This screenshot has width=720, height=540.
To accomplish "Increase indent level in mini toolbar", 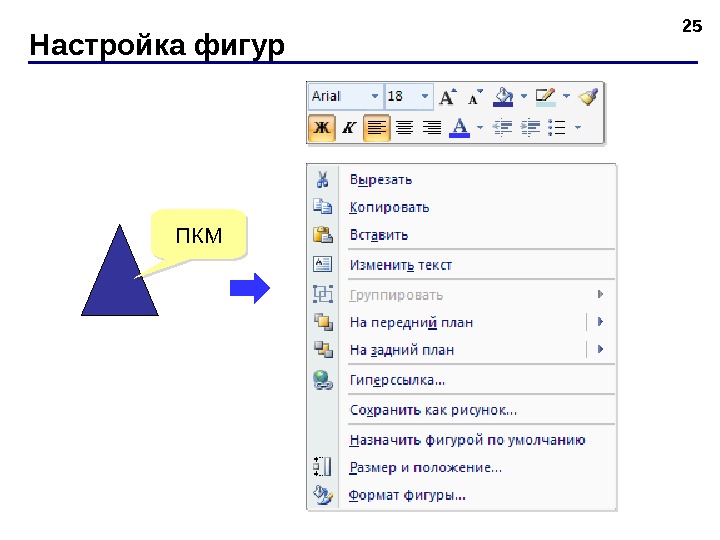I will pyautogui.click(x=530, y=127).
